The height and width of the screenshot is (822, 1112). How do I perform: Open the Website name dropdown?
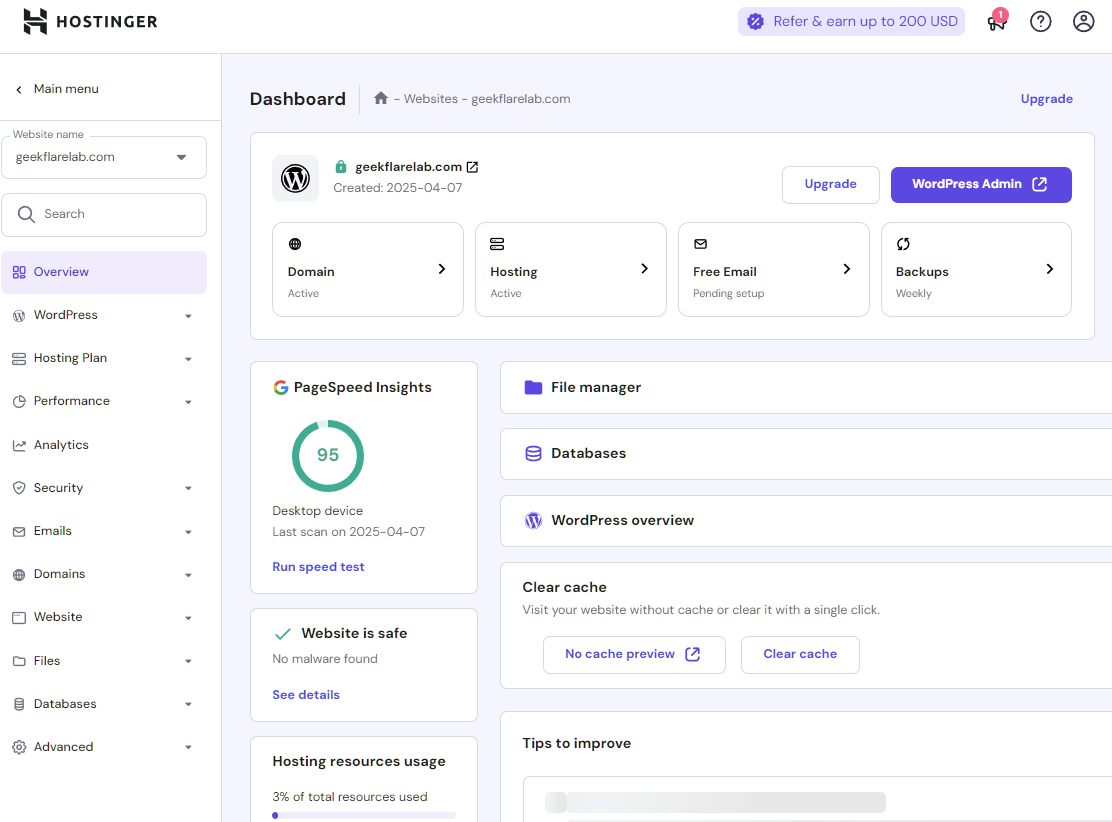pyautogui.click(x=181, y=157)
